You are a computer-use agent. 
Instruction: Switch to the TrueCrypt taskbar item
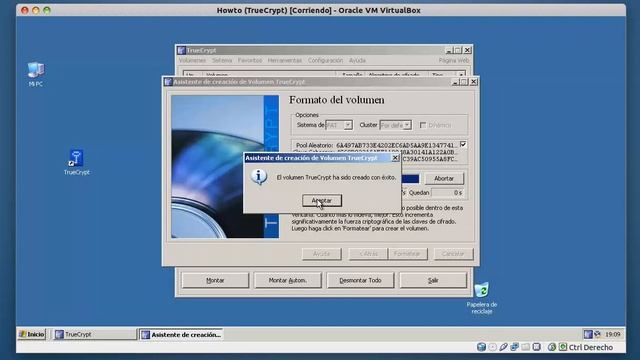pos(95,334)
